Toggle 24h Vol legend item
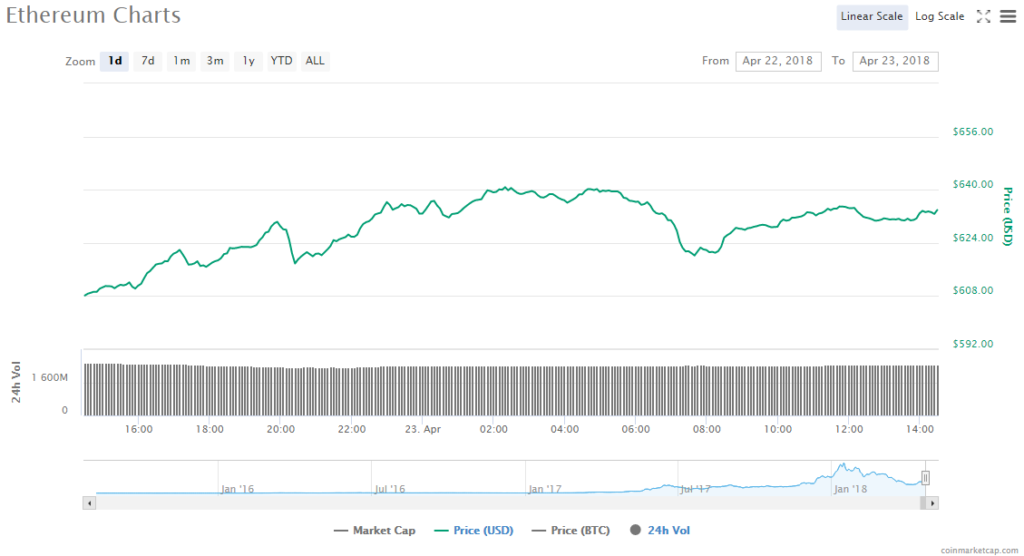The image size is (1024, 556). (x=660, y=530)
